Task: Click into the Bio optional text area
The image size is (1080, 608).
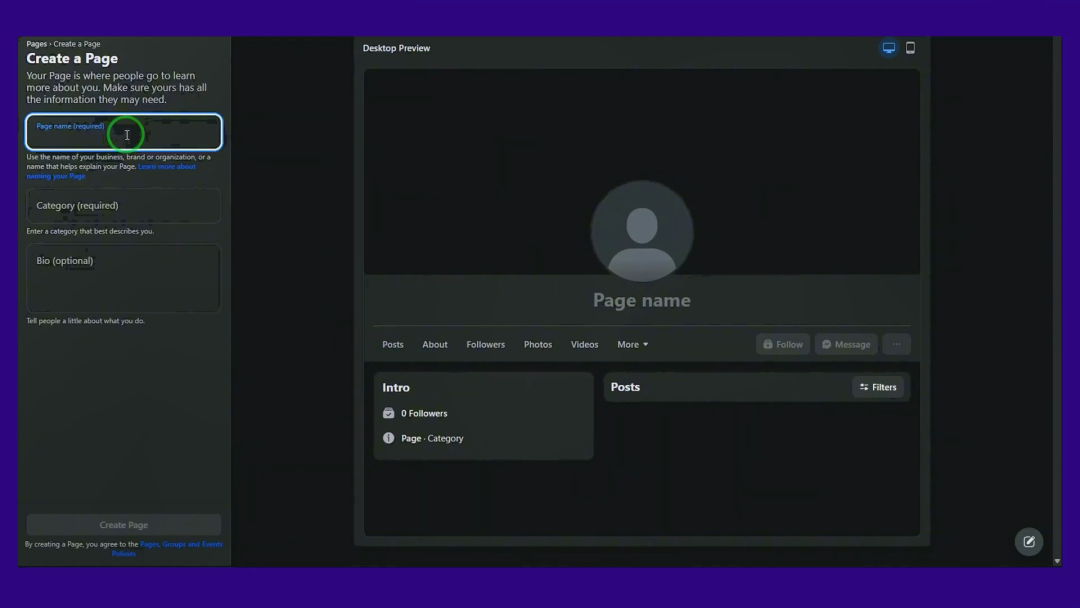Action: click(124, 278)
